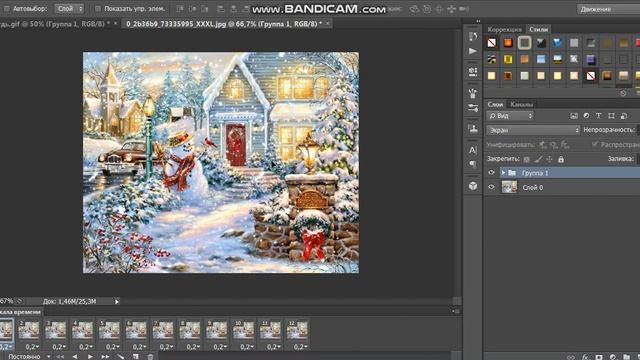This screenshot has height=360, width=640.
Task: Lock all with padlock icon
Action: [x=561, y=159]
